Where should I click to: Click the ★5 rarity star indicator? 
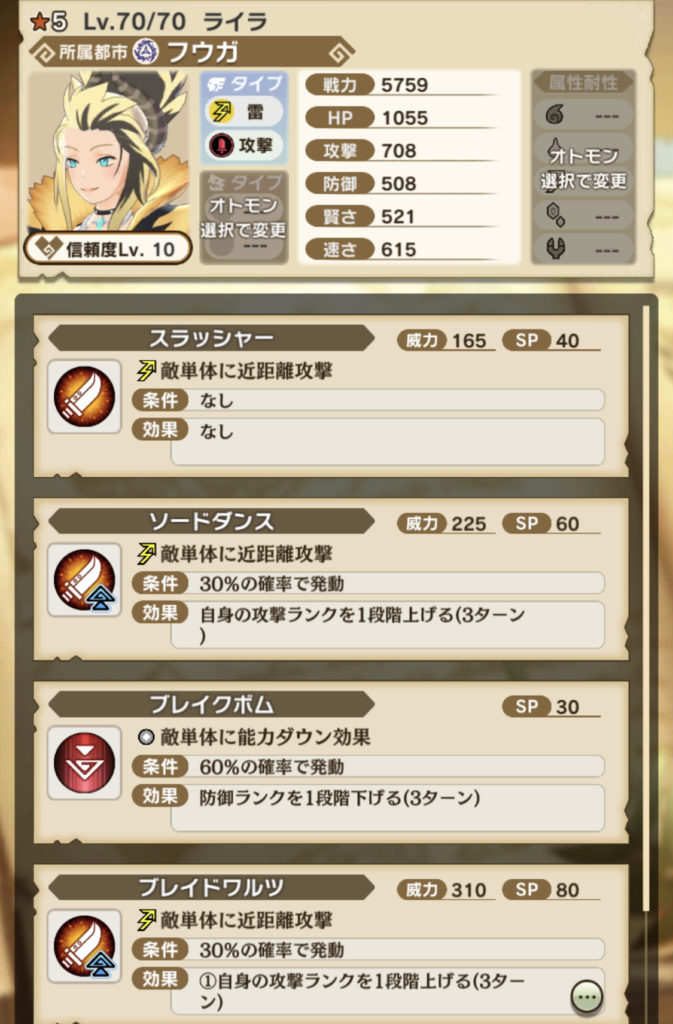tap(48, 22)
